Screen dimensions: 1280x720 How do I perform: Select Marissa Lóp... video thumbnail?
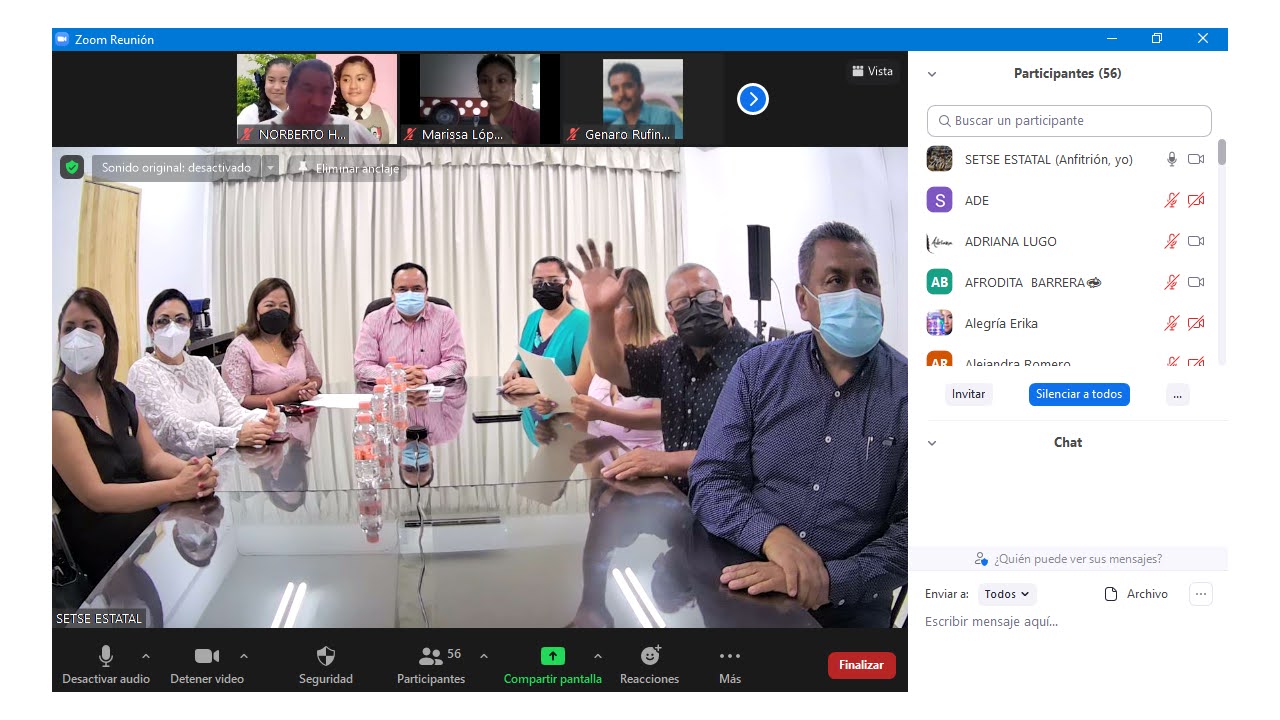[x=480, y=99]
